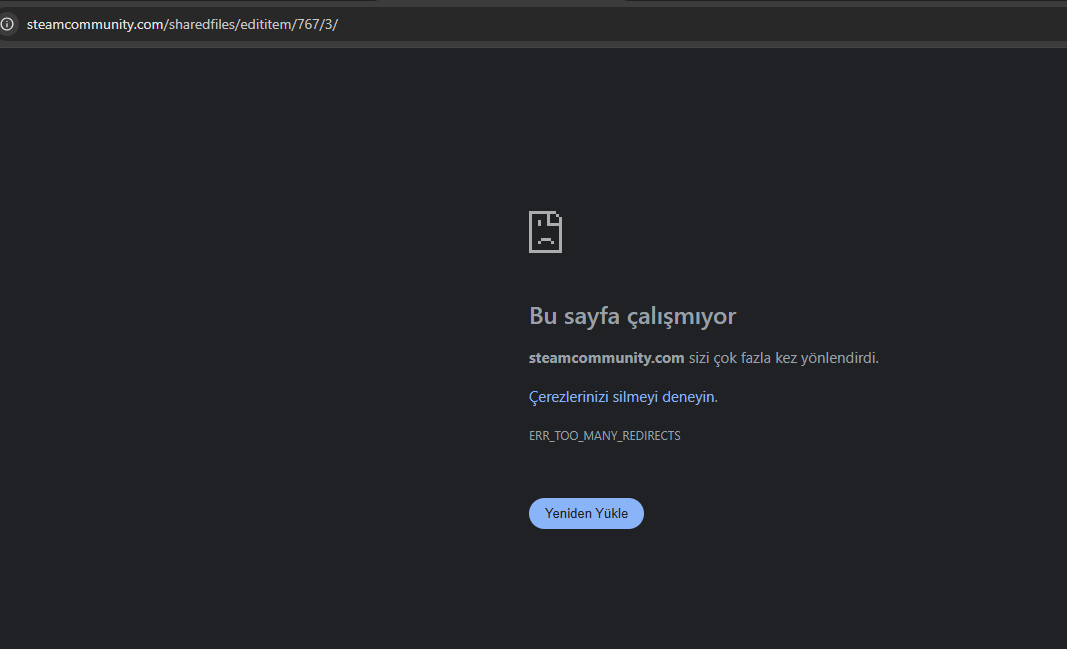Click the ERR_TOO_MANY_REDIRECTS error code text
Viewport: 1067px width, 649px height.
pyautogui.click(x=604, y=435)
